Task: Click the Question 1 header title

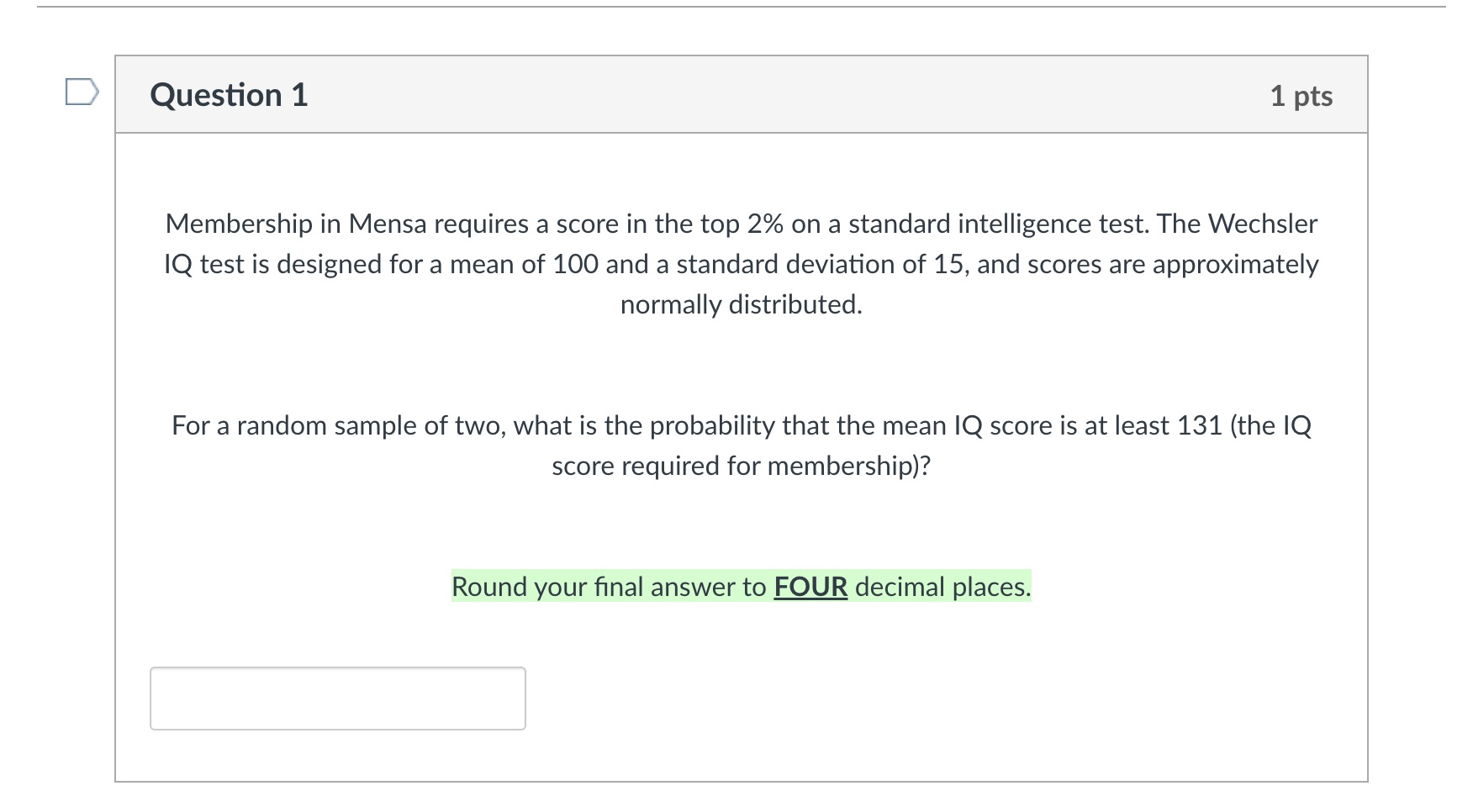Action: click(x=227, y=95)
